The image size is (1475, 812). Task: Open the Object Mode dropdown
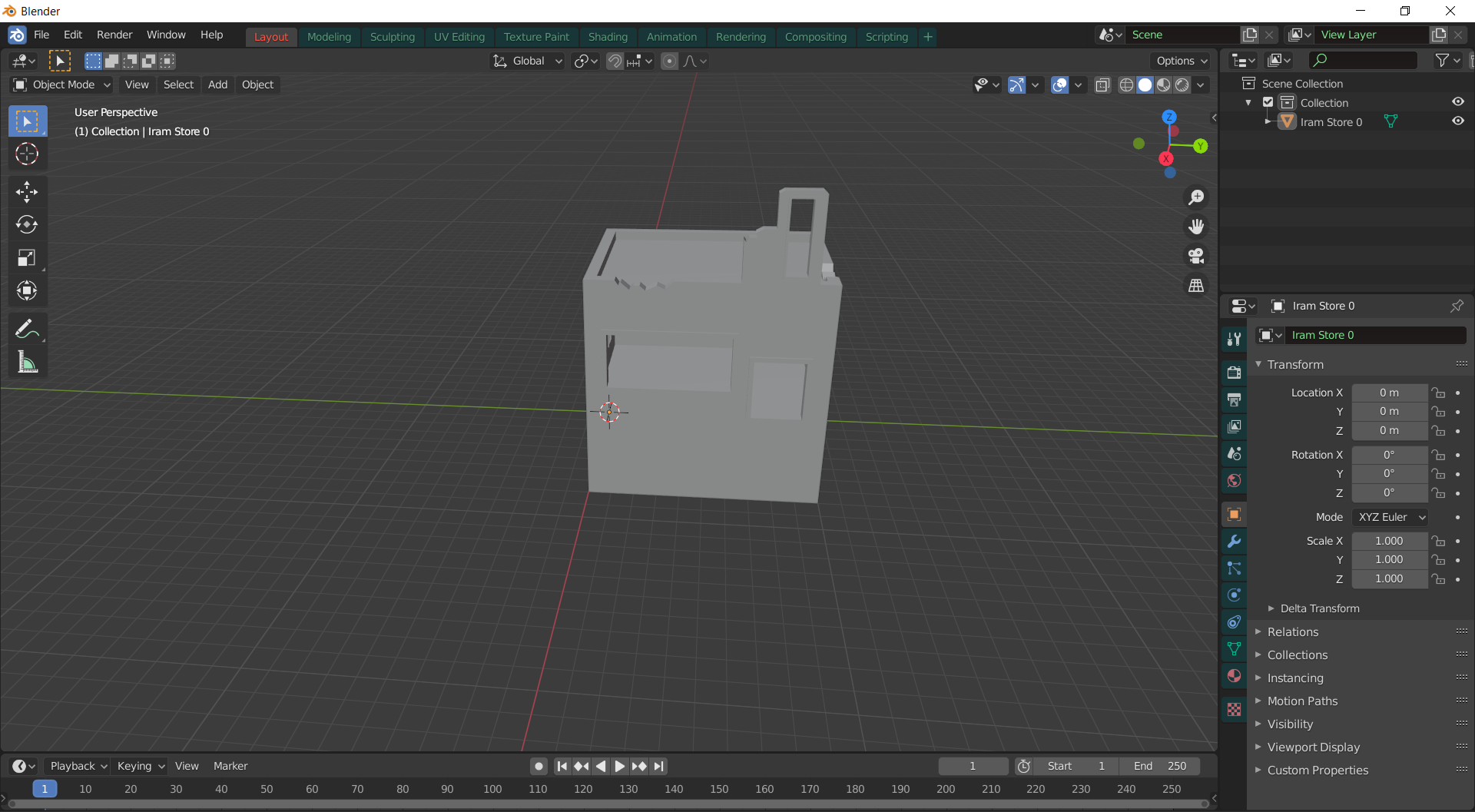(x=63, y=85)
